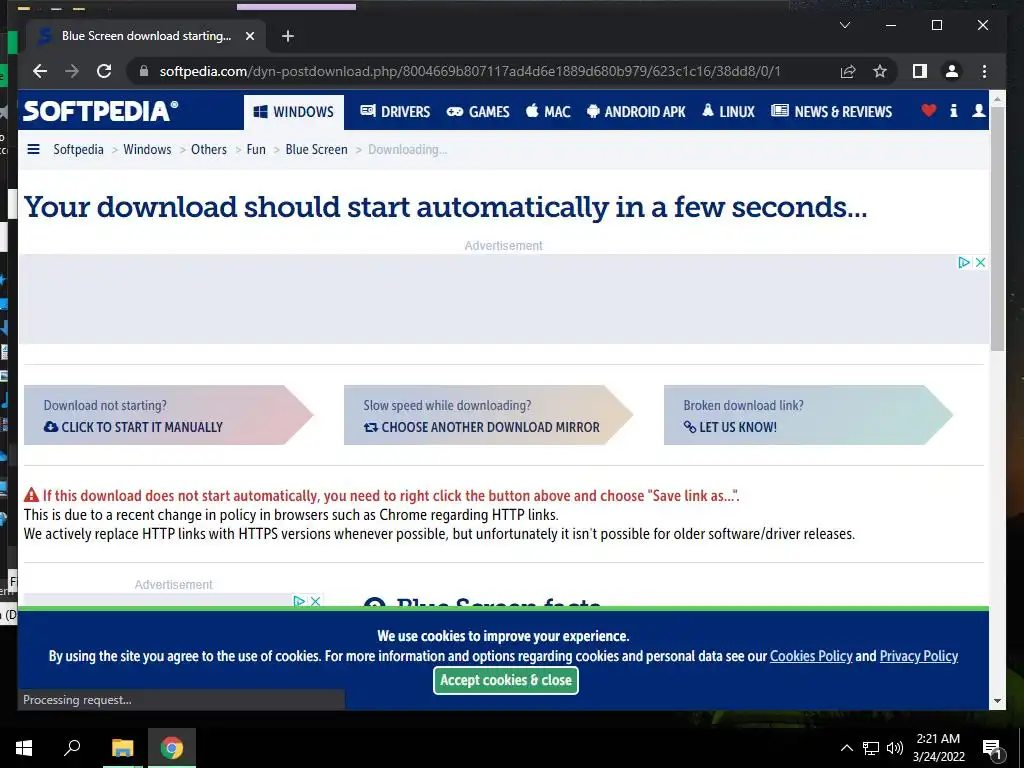The height and width of the screenshot is (768, 1024).
Task: Click AdChoices icon on top ad
Action: coord(963,263)
